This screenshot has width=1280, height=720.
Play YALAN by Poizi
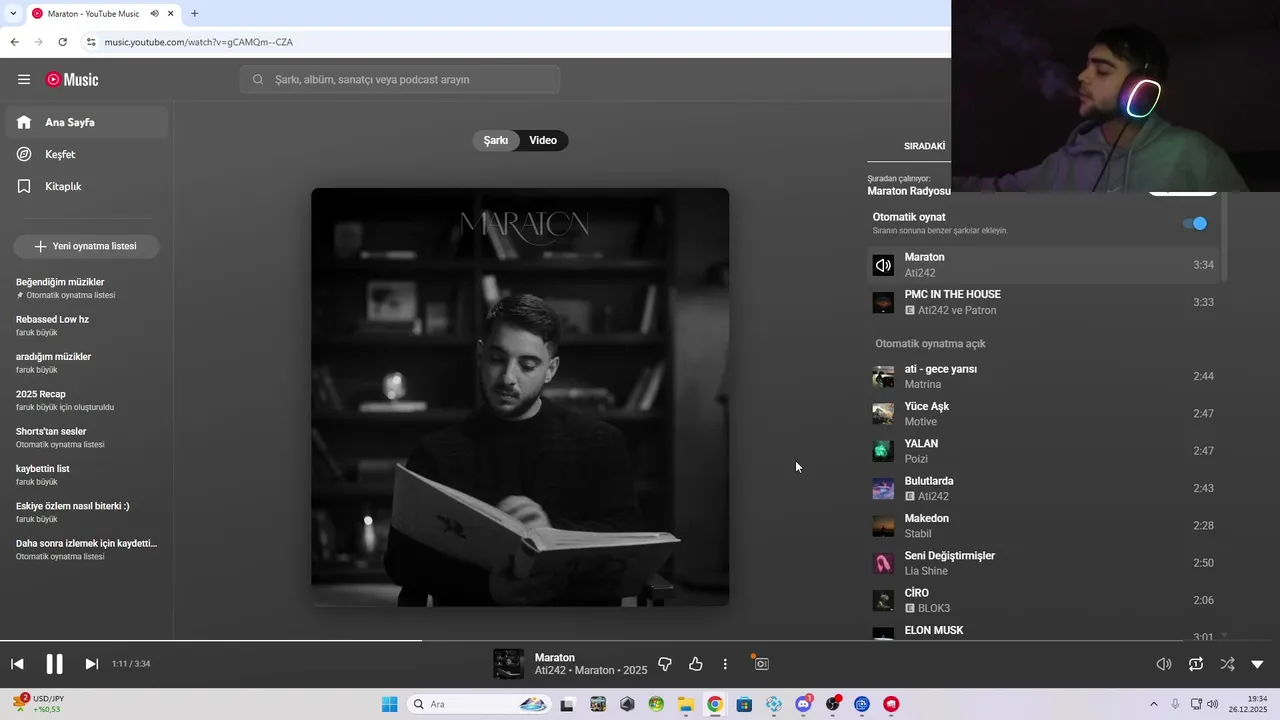1044,451
